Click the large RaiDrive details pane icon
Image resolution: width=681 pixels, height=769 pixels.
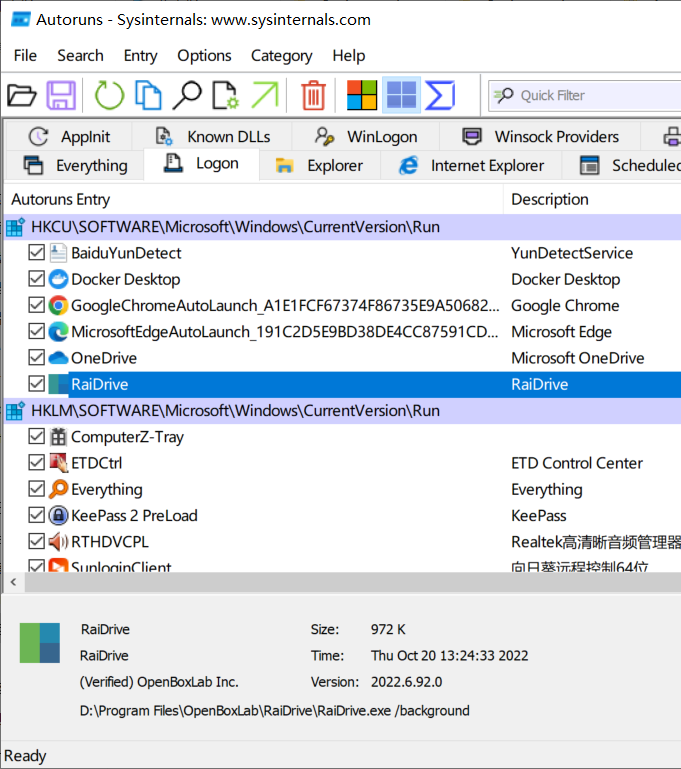pos(40,643)
